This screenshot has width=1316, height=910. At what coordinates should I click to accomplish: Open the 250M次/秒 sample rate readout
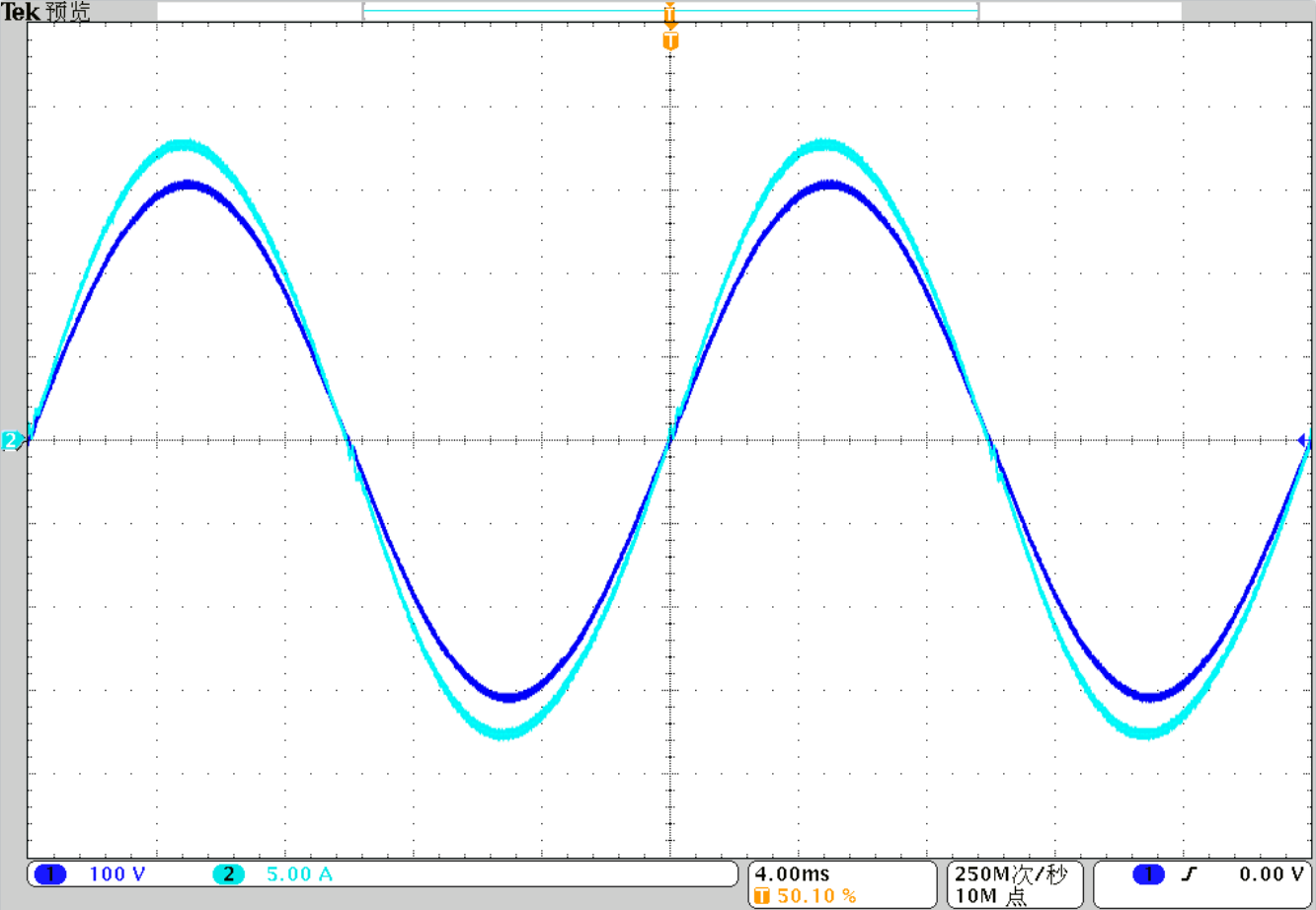pos(1011,874)
